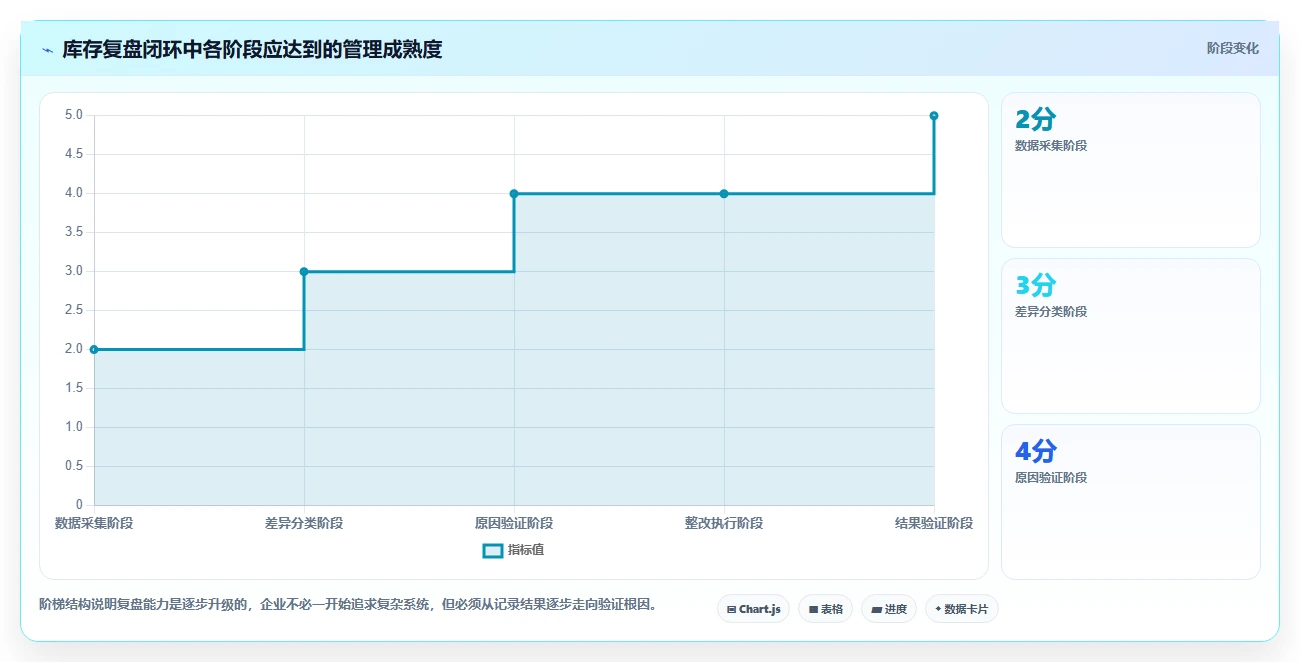Select the 表格 pill button
1300x662 pixels.
pyautogui.click(x=825, y=609)
